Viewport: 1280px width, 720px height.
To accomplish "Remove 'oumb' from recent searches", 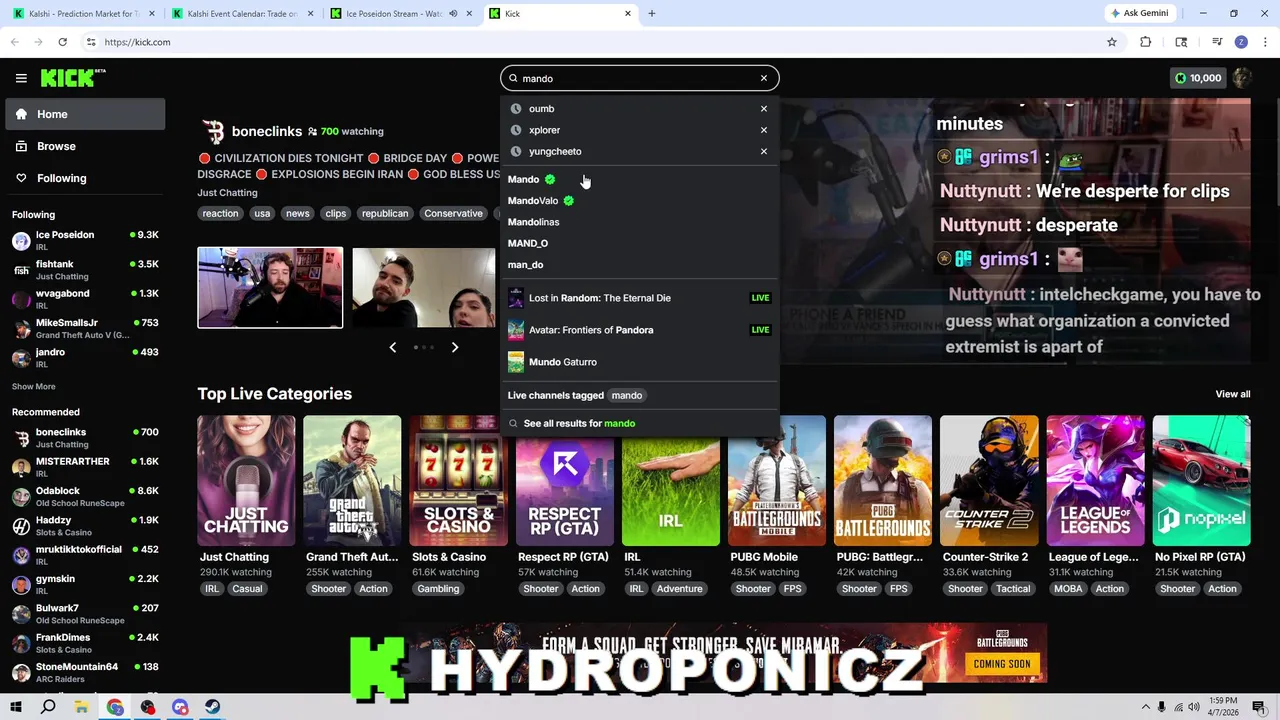I will (x=763, y=109).
